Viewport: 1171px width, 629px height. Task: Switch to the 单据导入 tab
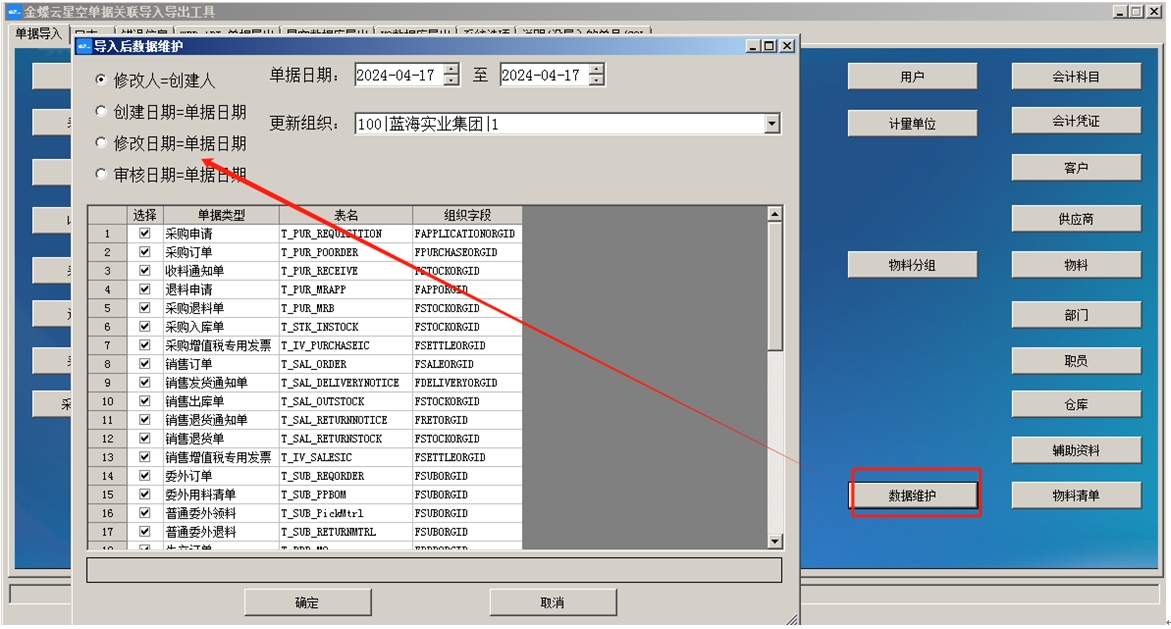pos(39,34)
